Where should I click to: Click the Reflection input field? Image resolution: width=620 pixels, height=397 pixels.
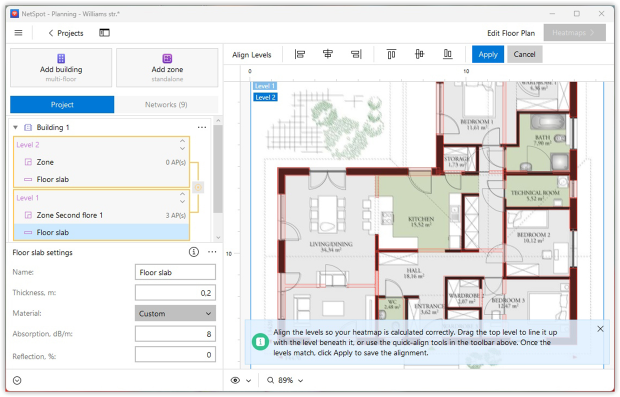(175, 355)
